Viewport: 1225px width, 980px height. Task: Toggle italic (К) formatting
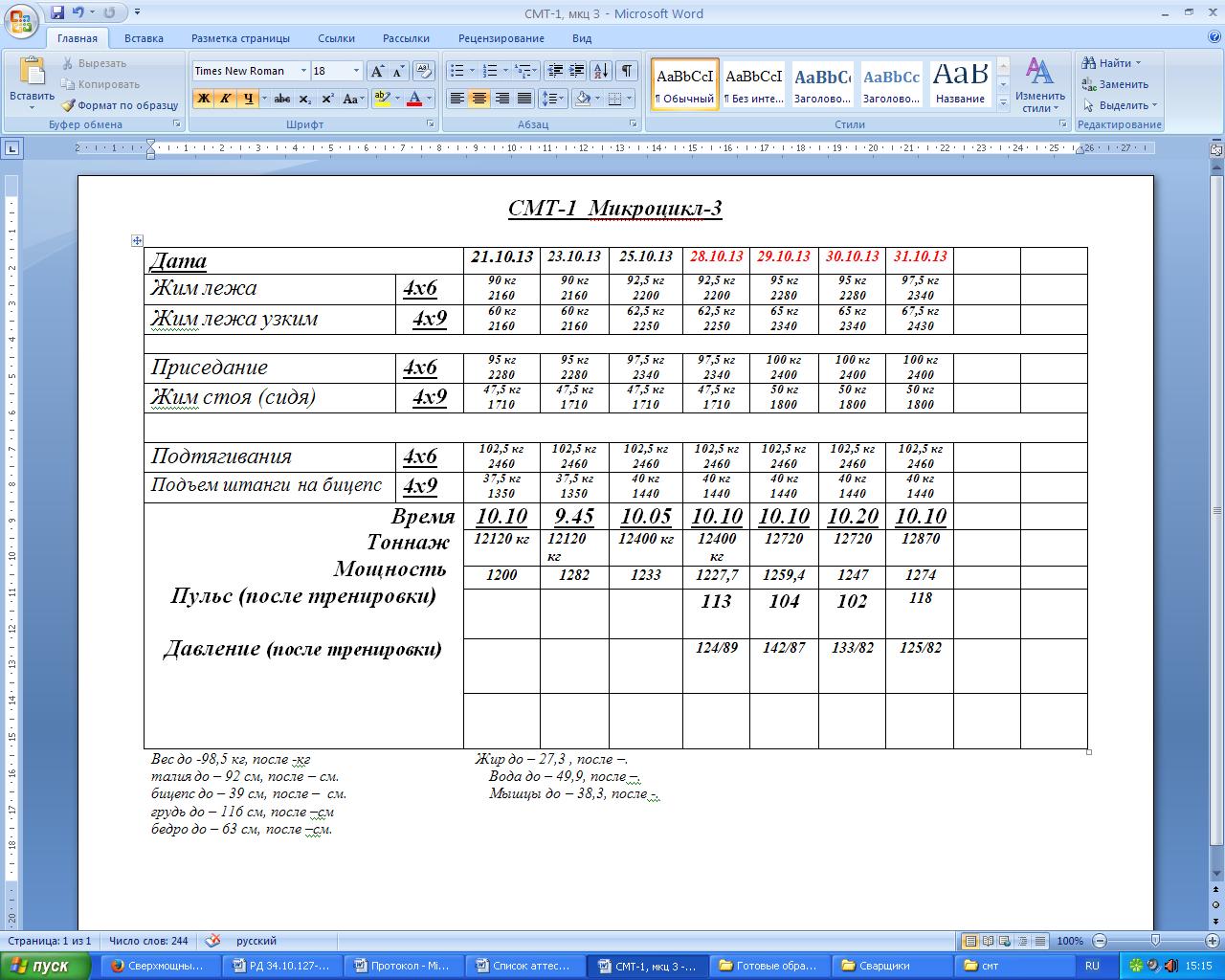point(225,99)
